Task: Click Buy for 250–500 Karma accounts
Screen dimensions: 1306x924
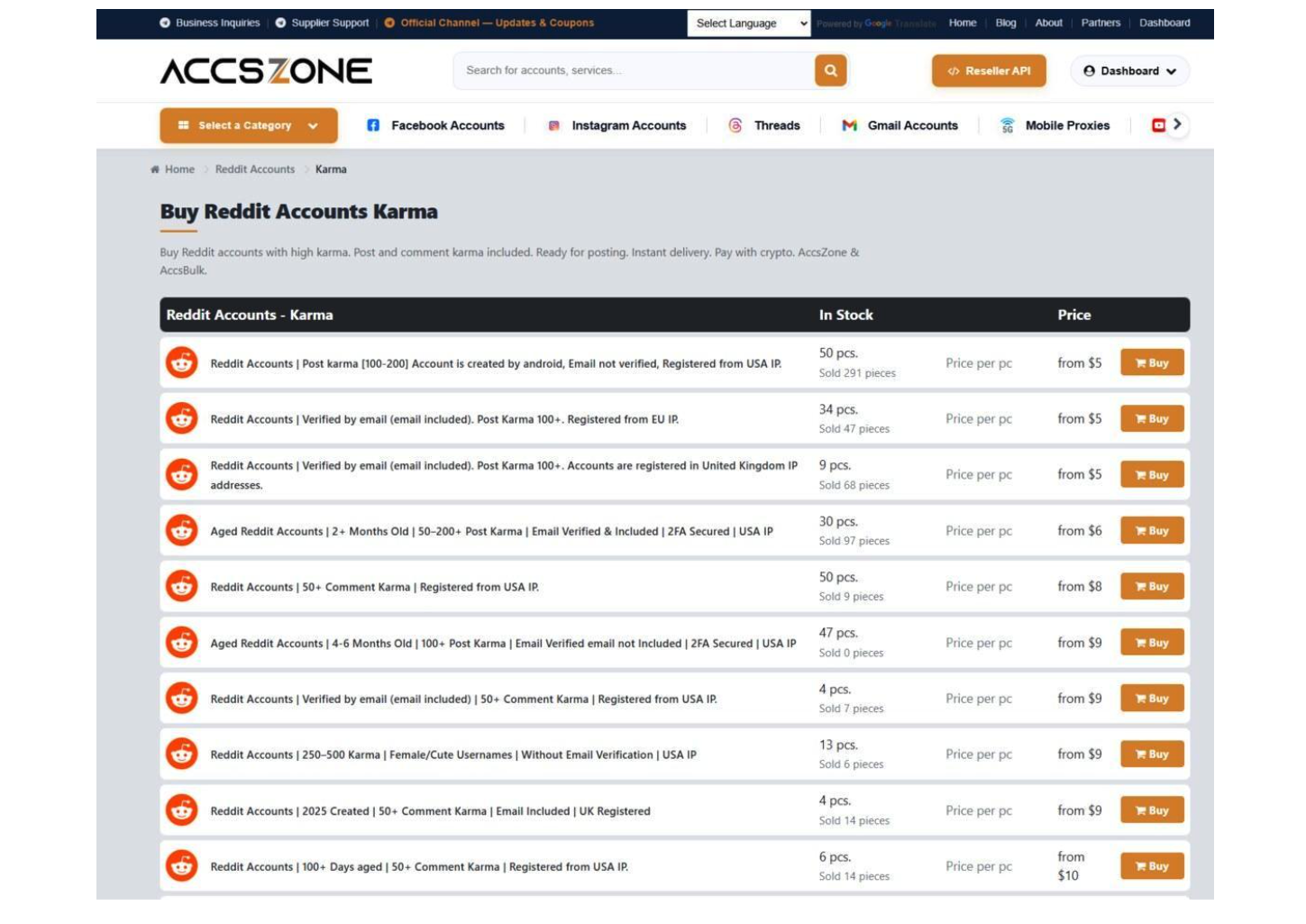Action: click(x=1152, y=755)
